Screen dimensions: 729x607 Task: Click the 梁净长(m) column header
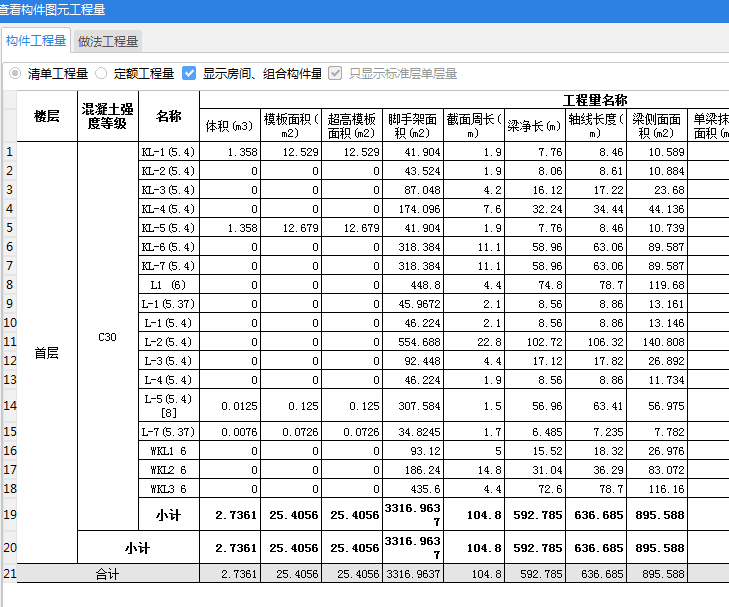click(535, 125)
